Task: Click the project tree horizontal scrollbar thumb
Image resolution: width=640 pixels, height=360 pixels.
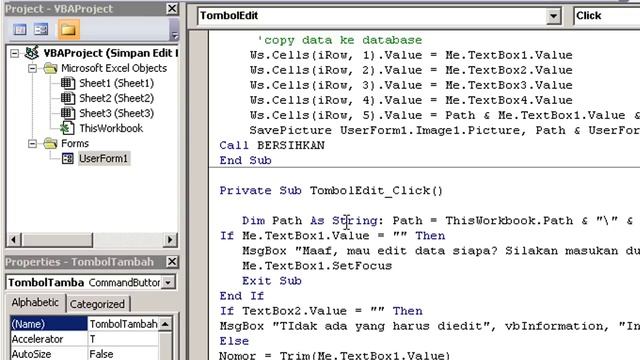Action: (x=57, y=240)
